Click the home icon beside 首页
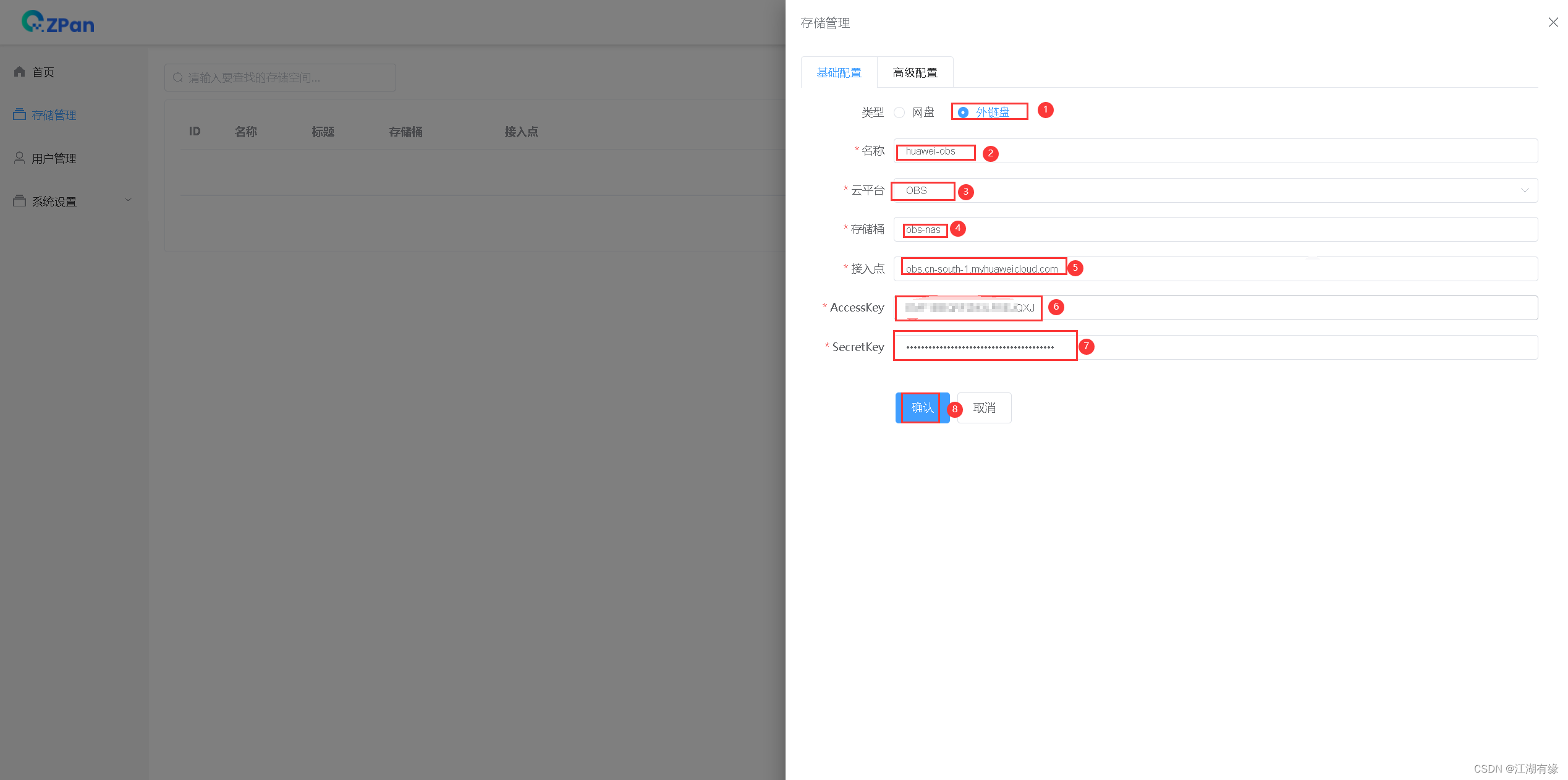Image resolution: width=1568 pixels, height=780 pixels. coord(20,72)
